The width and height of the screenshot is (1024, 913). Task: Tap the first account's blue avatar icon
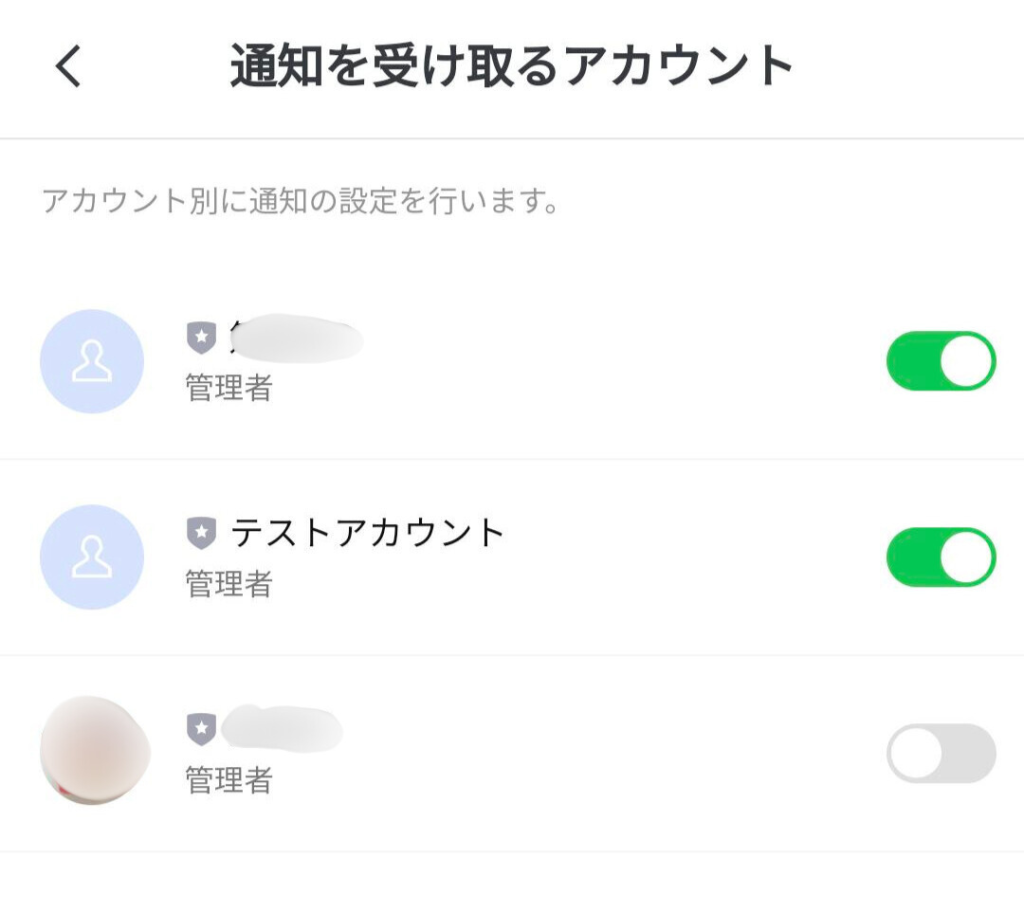click(x=91, y=362)
